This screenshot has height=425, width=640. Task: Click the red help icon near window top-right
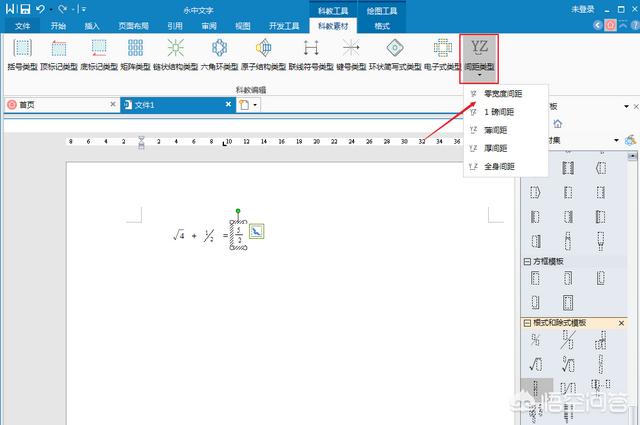[610, 25]
